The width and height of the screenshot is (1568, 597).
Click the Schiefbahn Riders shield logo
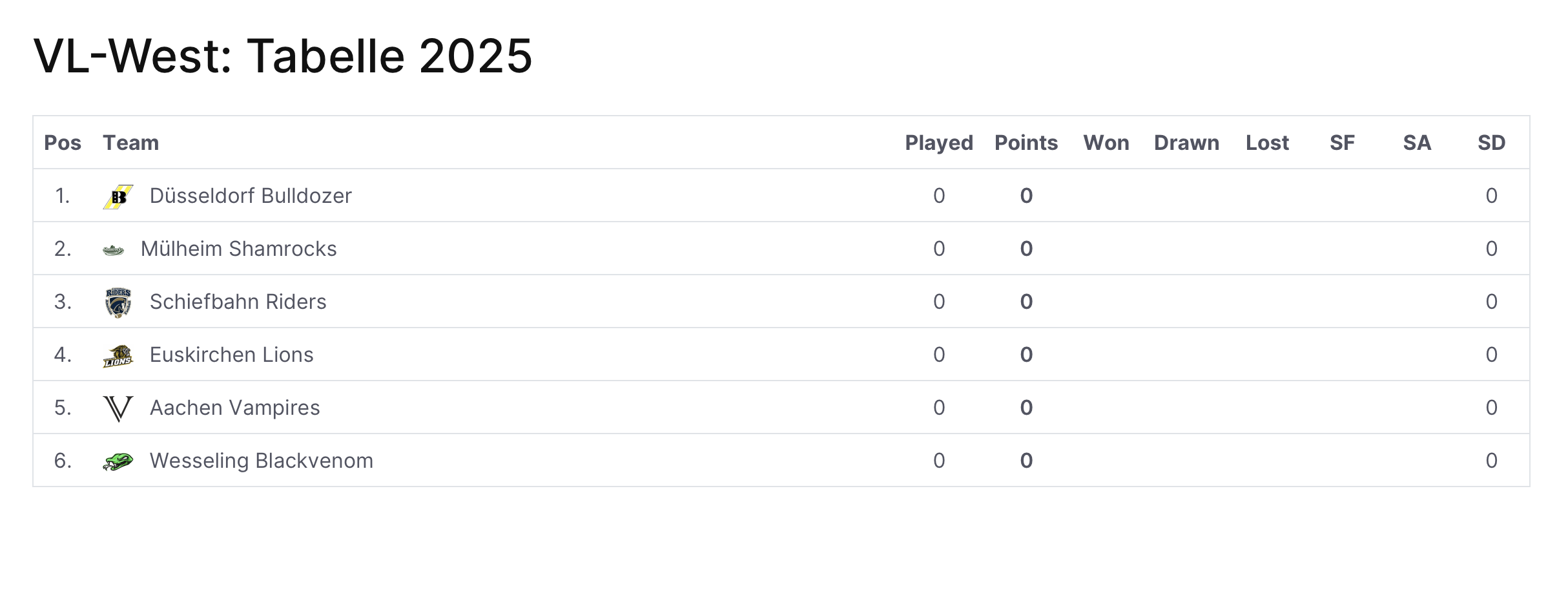tap(118, 302)
